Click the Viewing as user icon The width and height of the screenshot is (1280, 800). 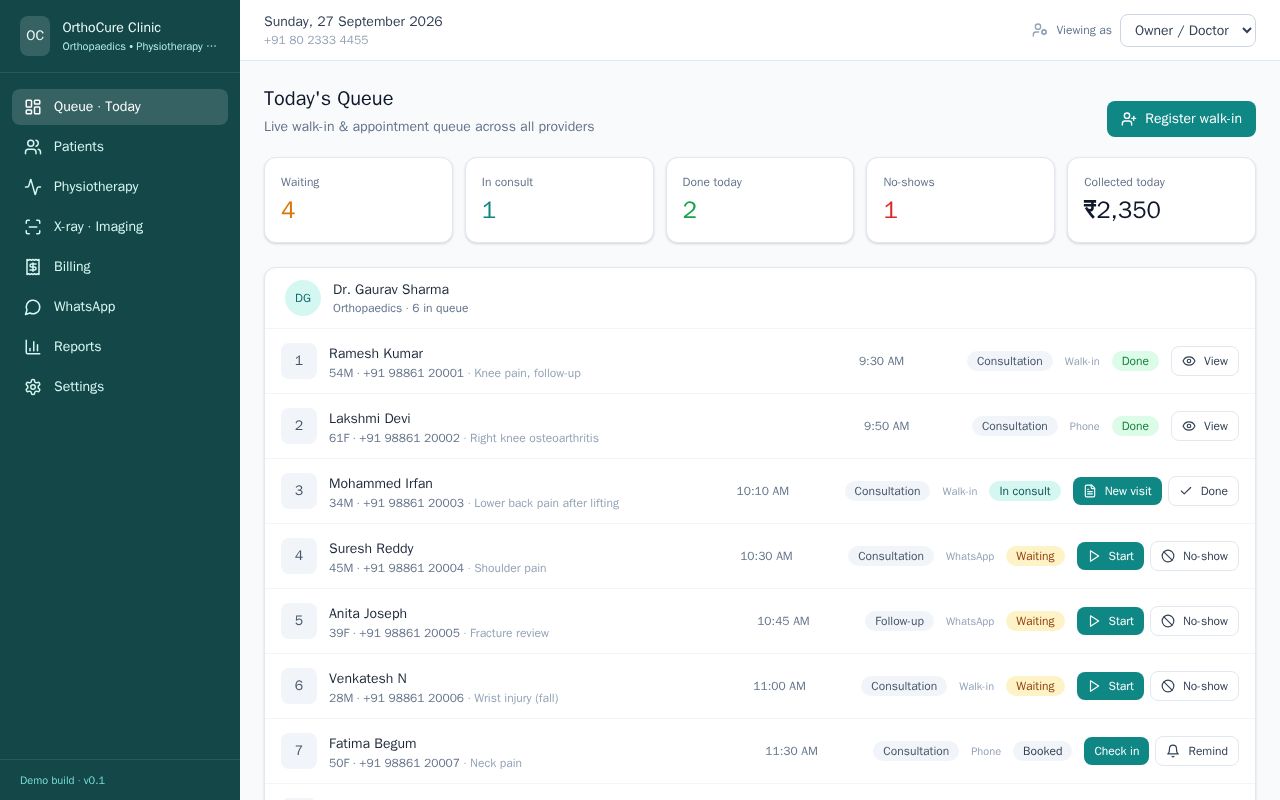click(1040, 30)
